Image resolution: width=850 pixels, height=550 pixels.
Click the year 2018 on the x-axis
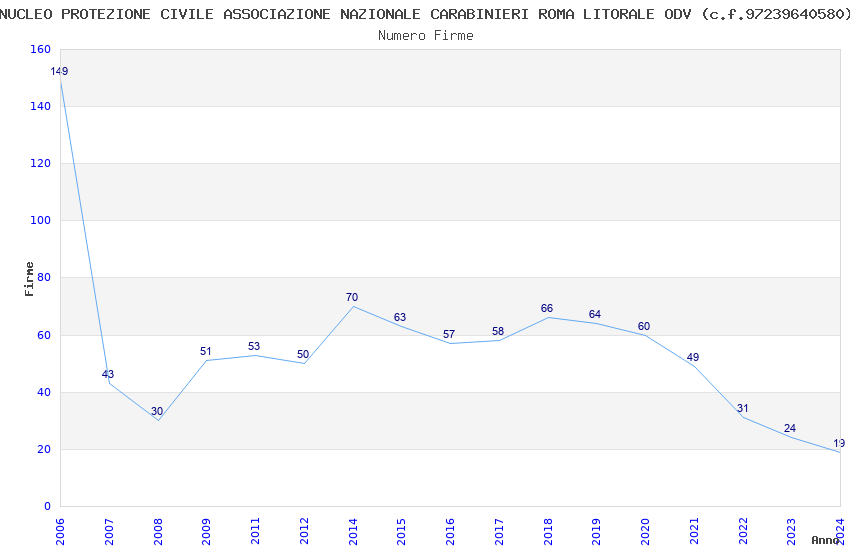tap(548, 532)
